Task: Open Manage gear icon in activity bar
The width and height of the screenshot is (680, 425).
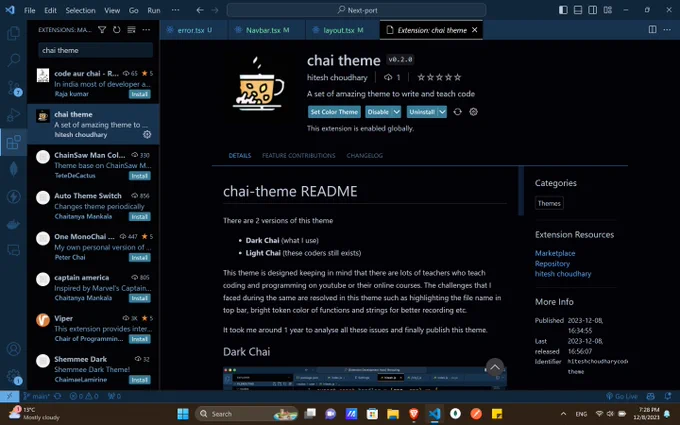Action: pos(13,376)
